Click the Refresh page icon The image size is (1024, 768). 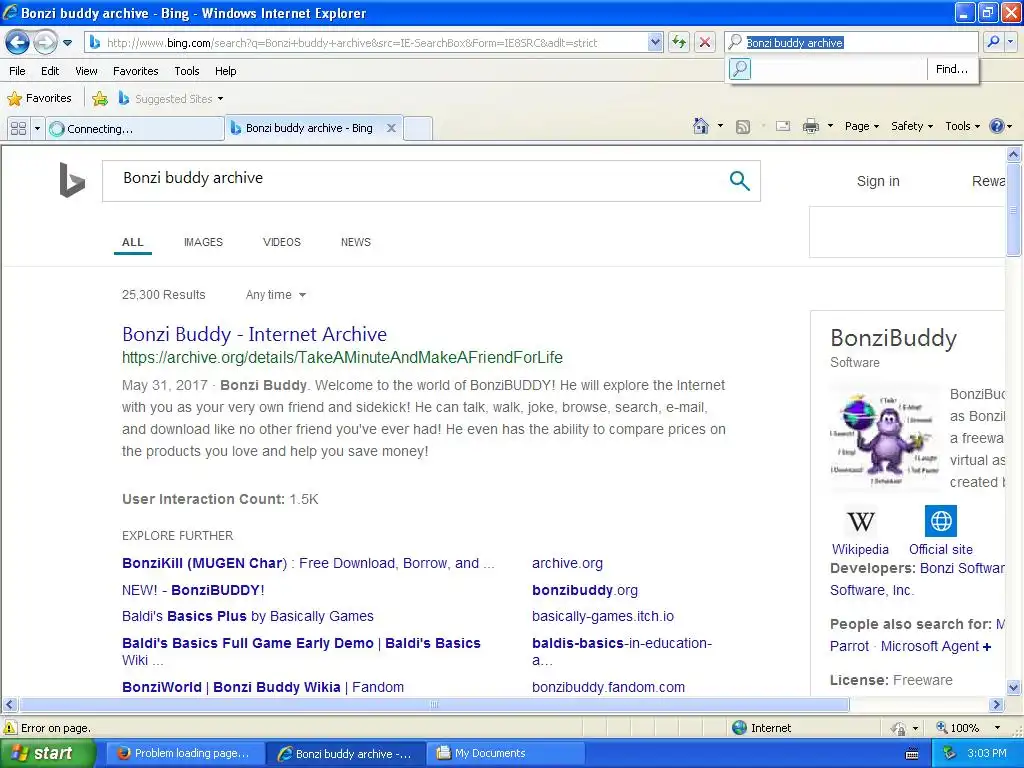tap(679, 42)
